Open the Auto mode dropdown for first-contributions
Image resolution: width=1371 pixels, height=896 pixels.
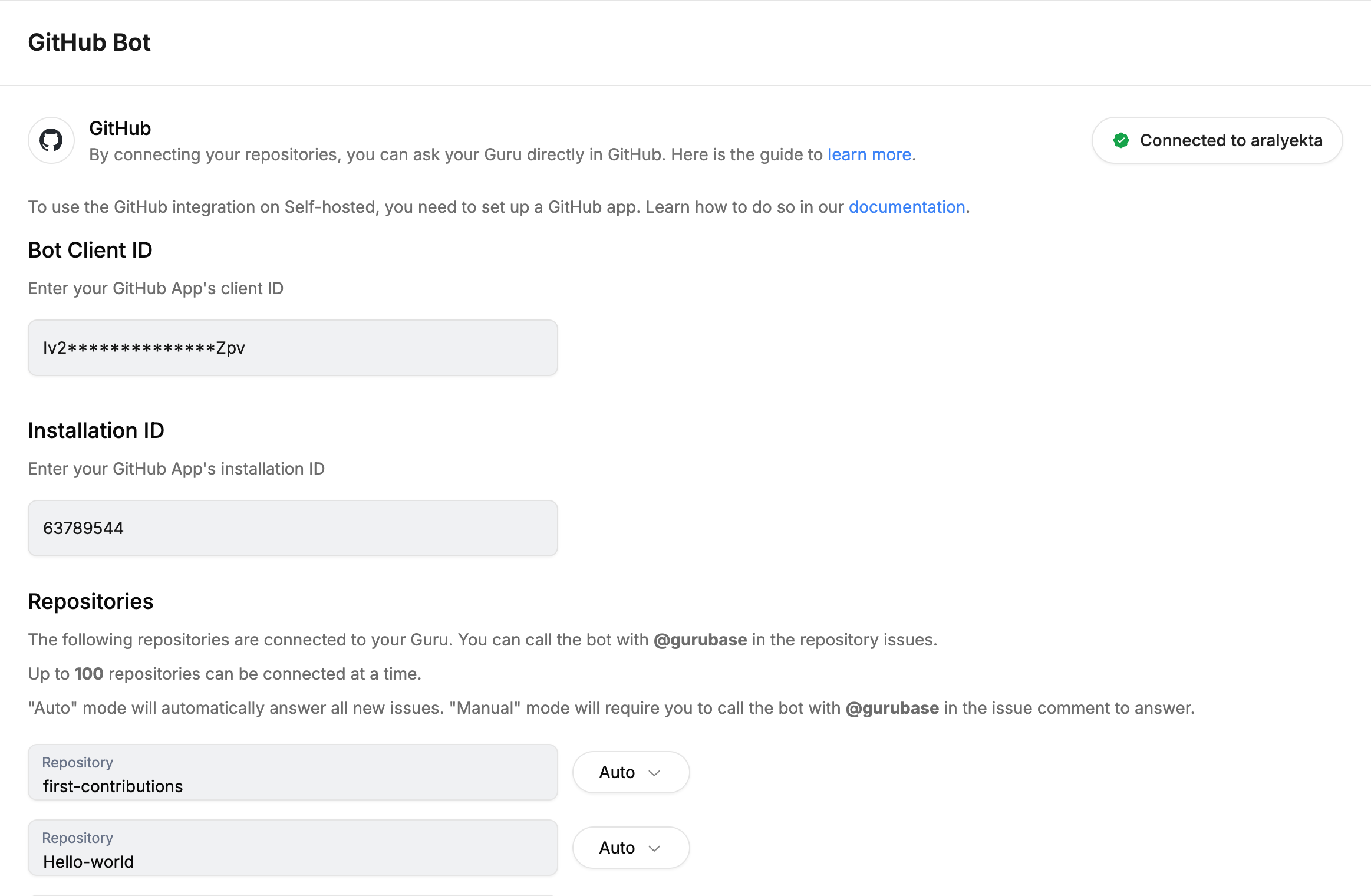pos(630,772)
